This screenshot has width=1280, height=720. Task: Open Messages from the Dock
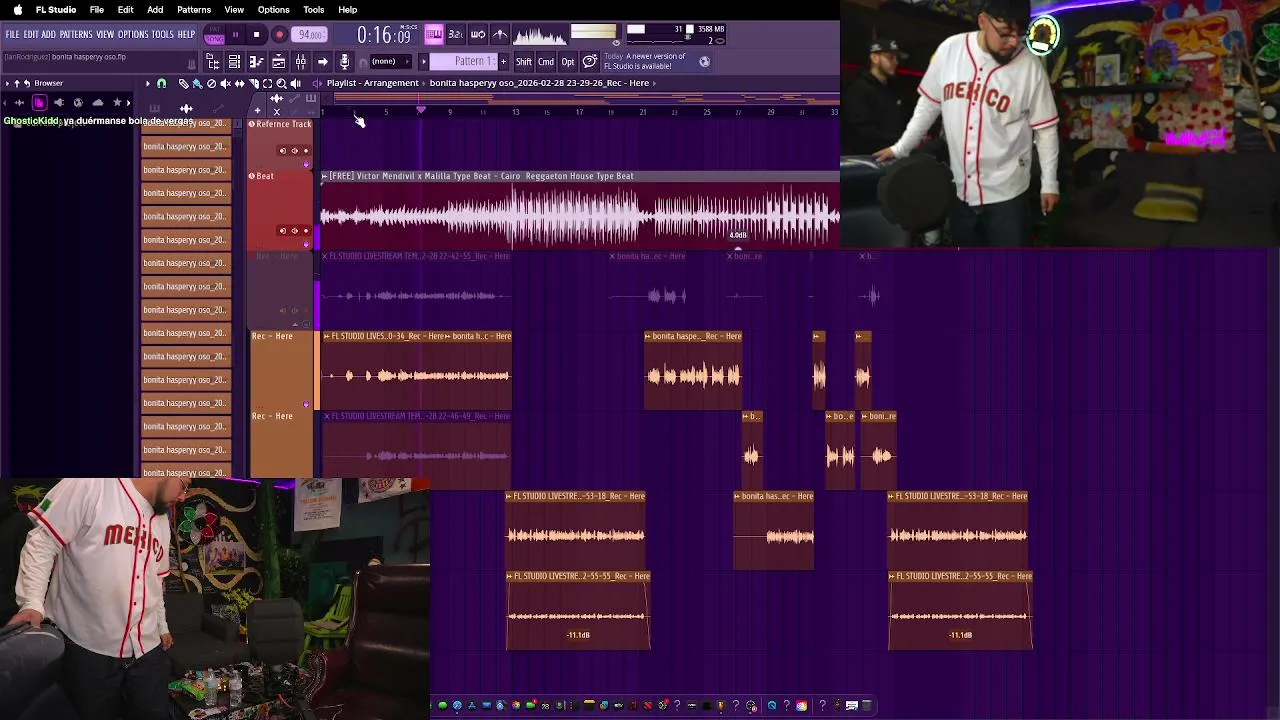[x=443, y=705]
